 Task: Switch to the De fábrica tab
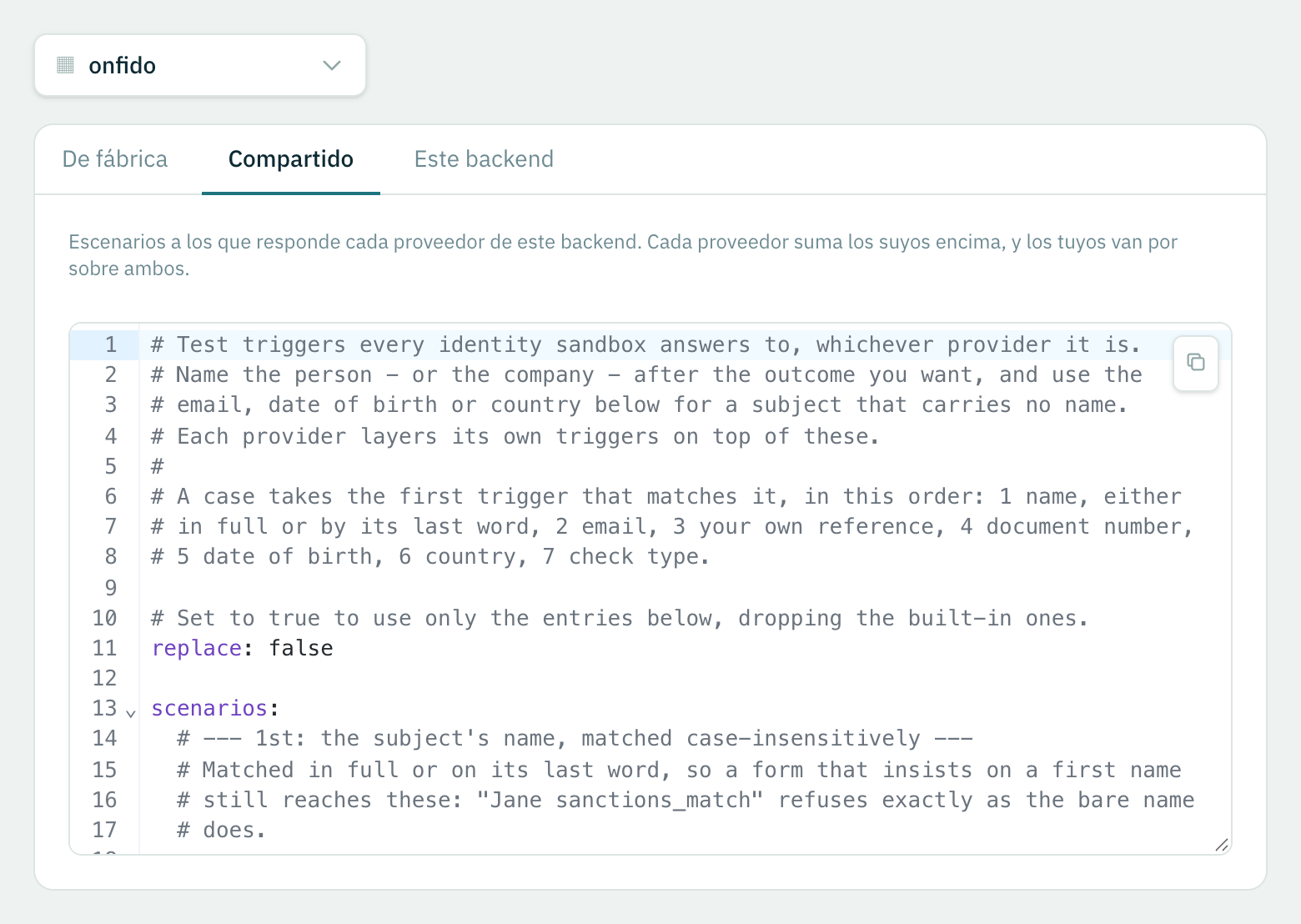click(x=115, y=159)
